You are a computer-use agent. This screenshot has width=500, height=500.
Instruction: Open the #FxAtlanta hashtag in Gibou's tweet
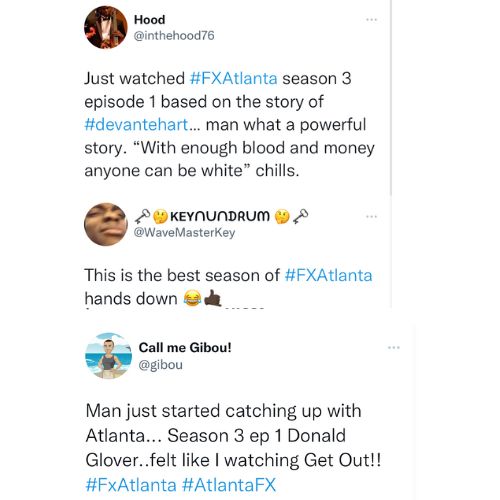point(131,485)
